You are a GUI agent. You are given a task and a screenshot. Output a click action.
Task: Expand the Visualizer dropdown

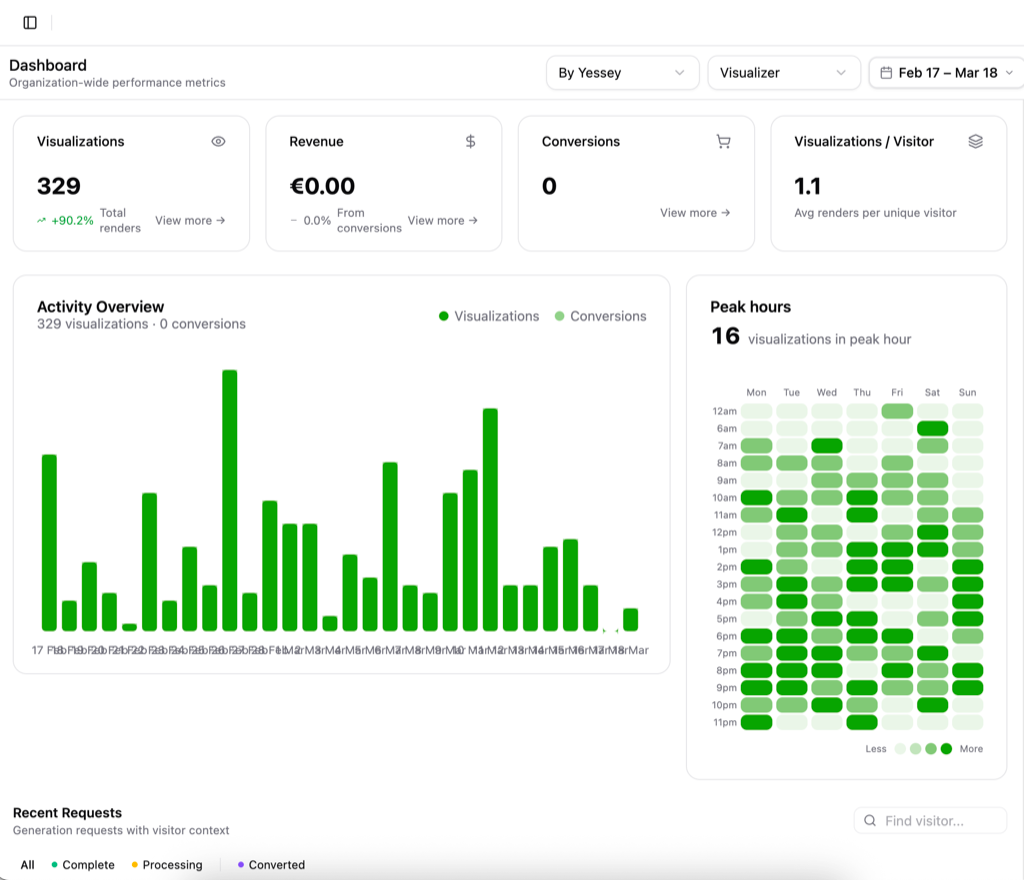783,73
